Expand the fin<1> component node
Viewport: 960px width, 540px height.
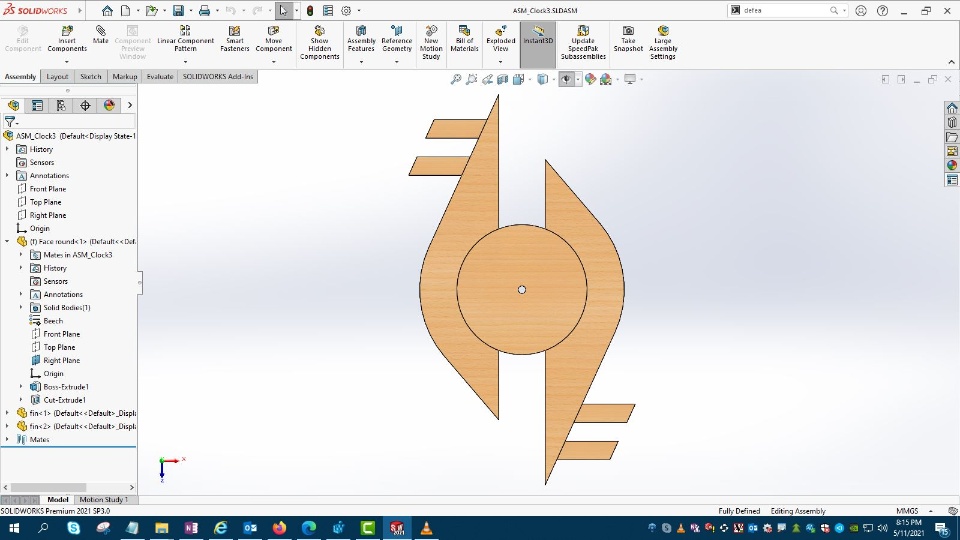coord(8,413)
